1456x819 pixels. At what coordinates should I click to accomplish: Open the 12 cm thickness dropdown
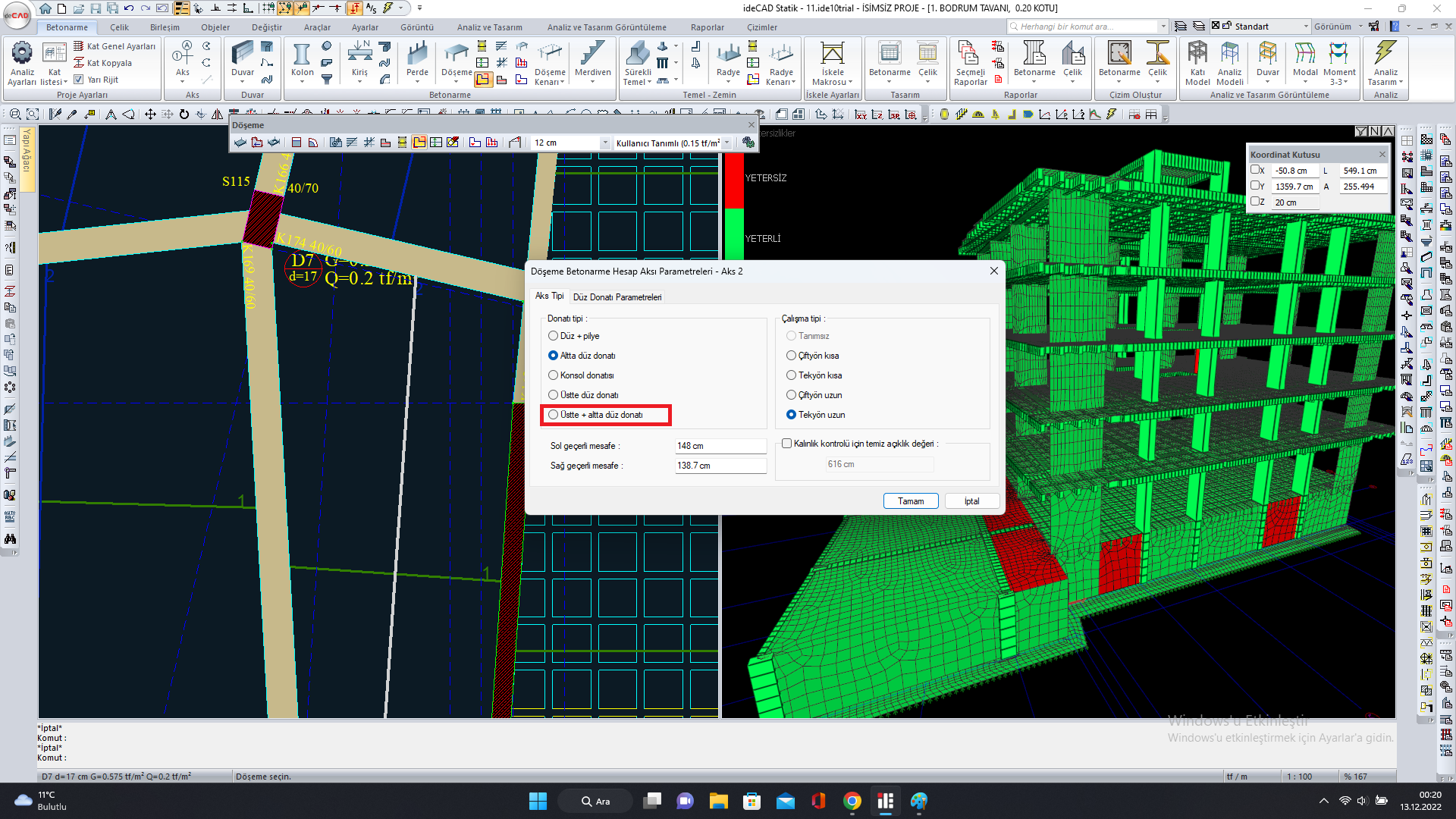coord(604,143)
